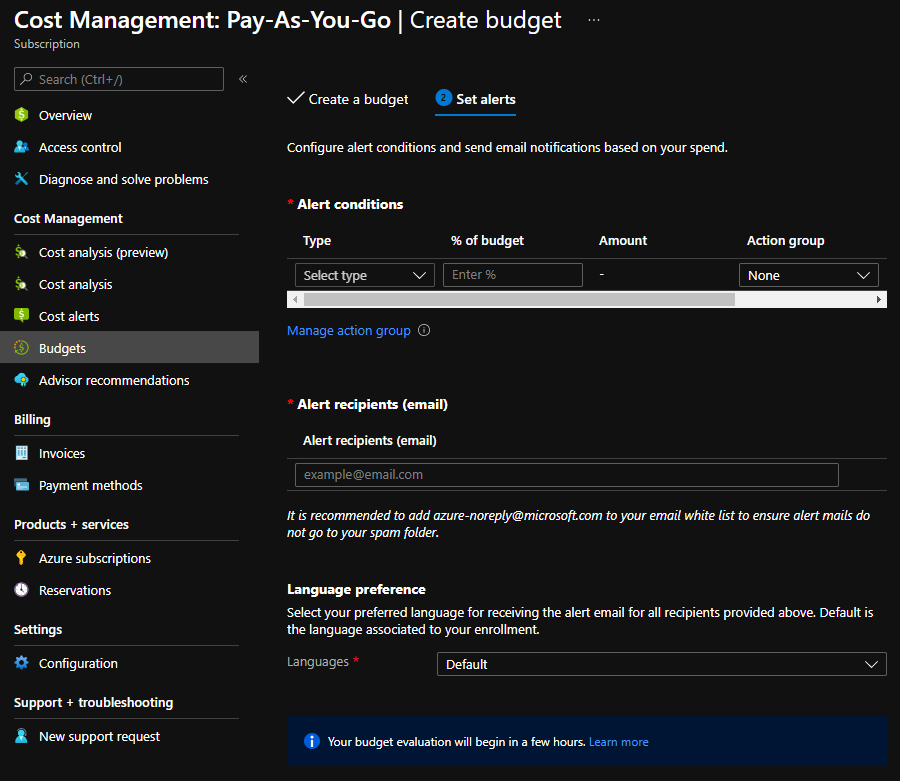
Task: View Payment methods
Action: 88,485
